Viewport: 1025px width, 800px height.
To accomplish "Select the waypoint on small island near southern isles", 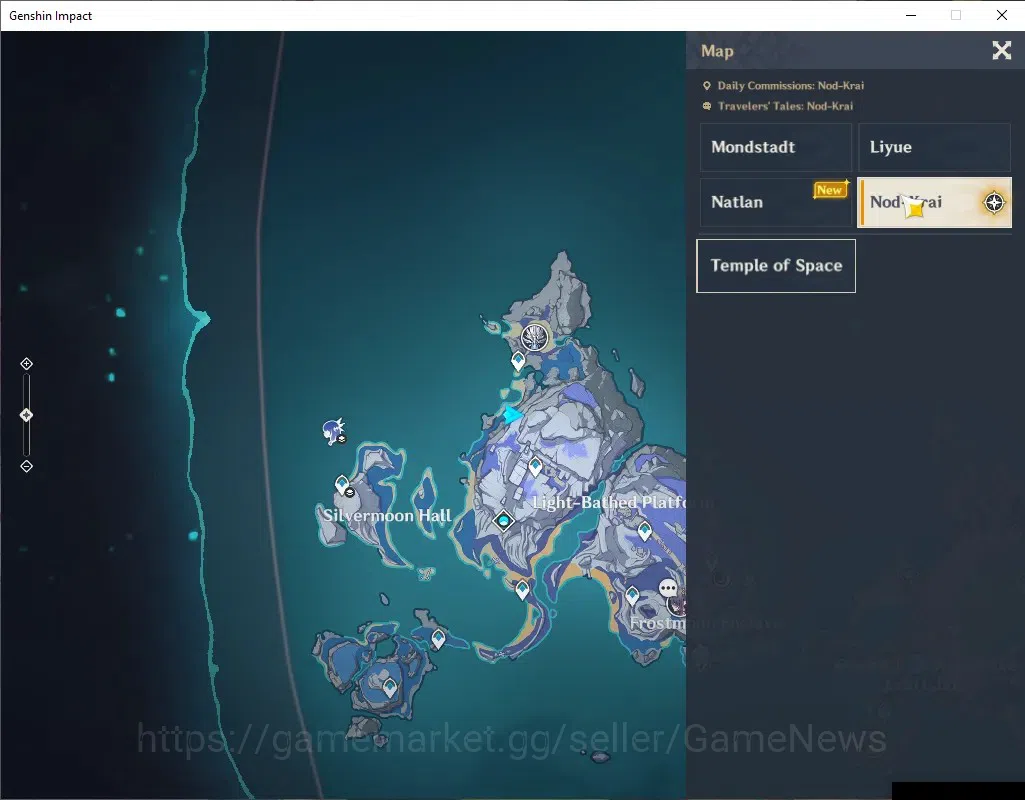I will click(x=438, y=639).
